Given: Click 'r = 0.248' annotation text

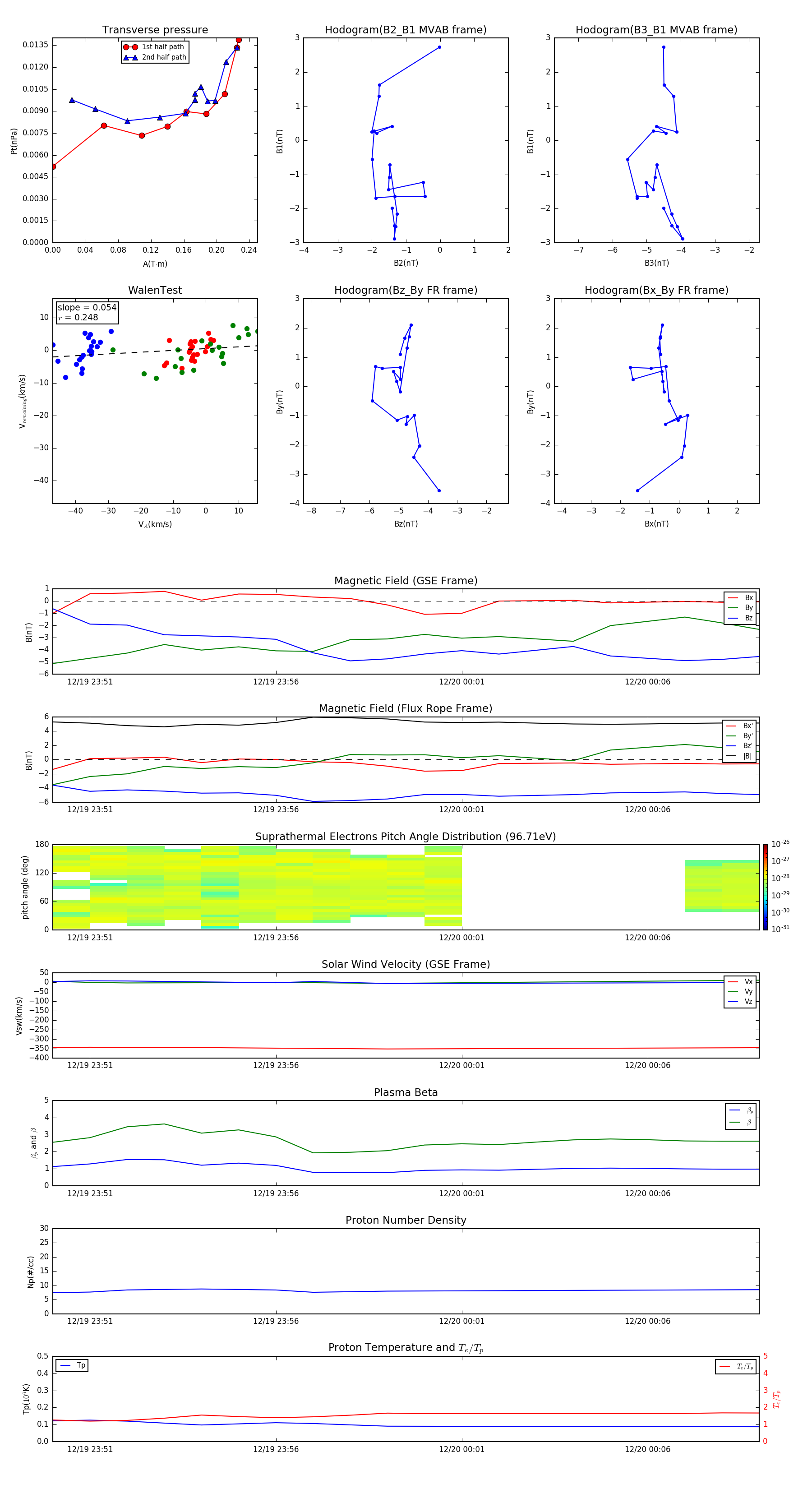Looking at the screenshot, I should 78,317.
